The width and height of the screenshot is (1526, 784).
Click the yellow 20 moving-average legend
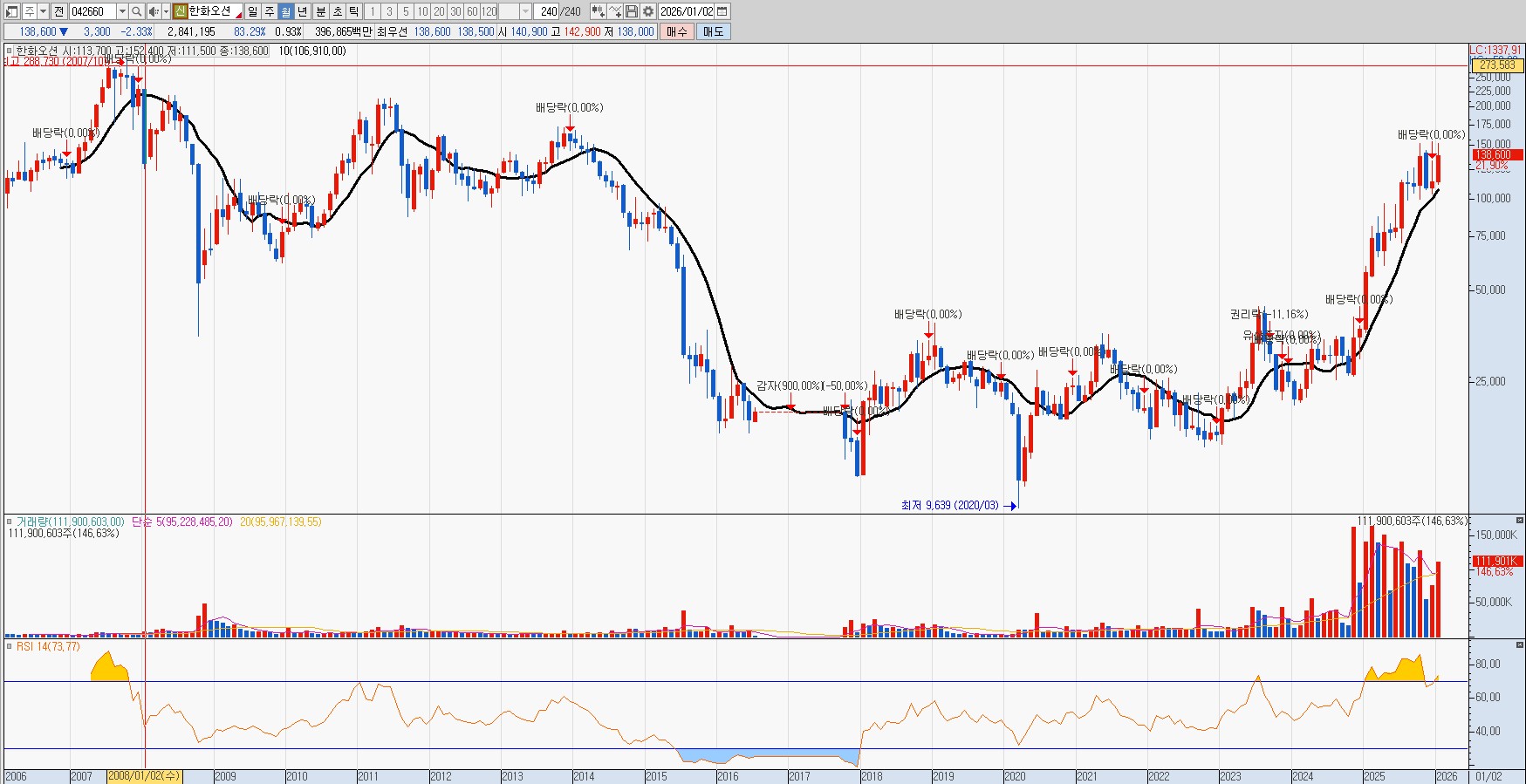coord(280,522)
